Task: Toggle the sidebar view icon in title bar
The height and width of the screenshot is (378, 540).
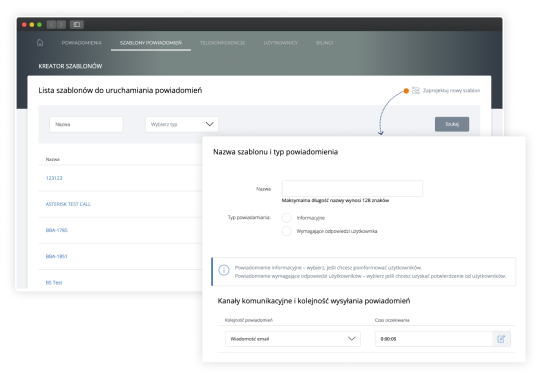Action: (x=77, y=24)
